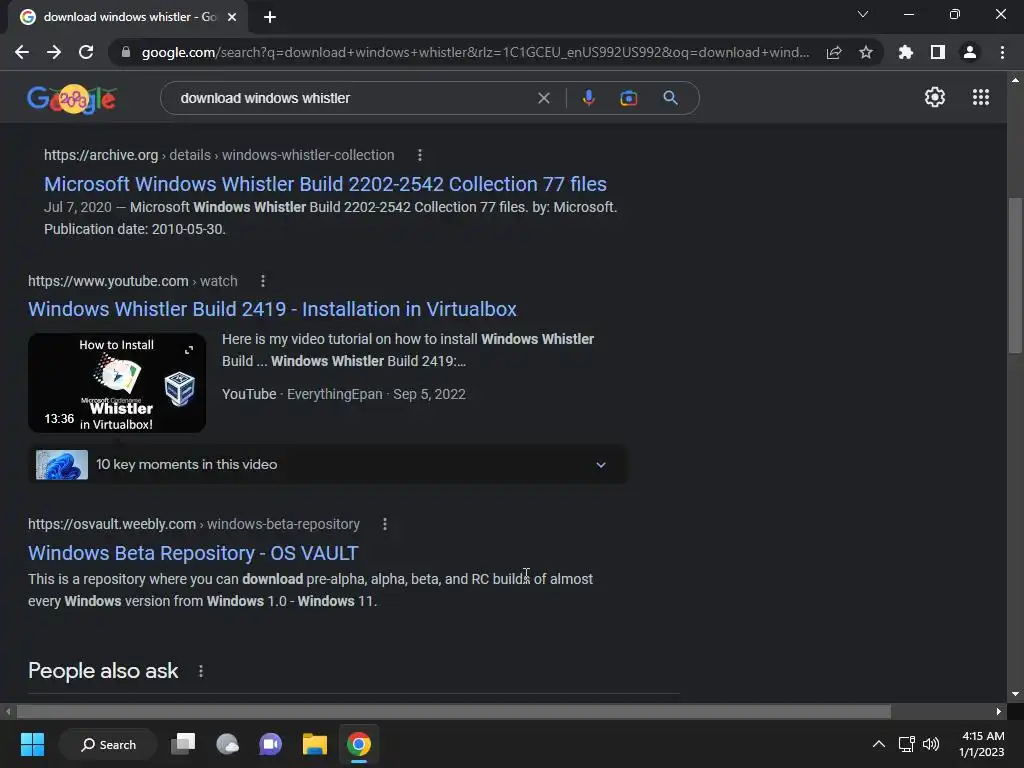The width and height of the screenshot is (1024, 768).
Task: Click the horizontal scrollbar thumb
Action: tap(454, 711)
